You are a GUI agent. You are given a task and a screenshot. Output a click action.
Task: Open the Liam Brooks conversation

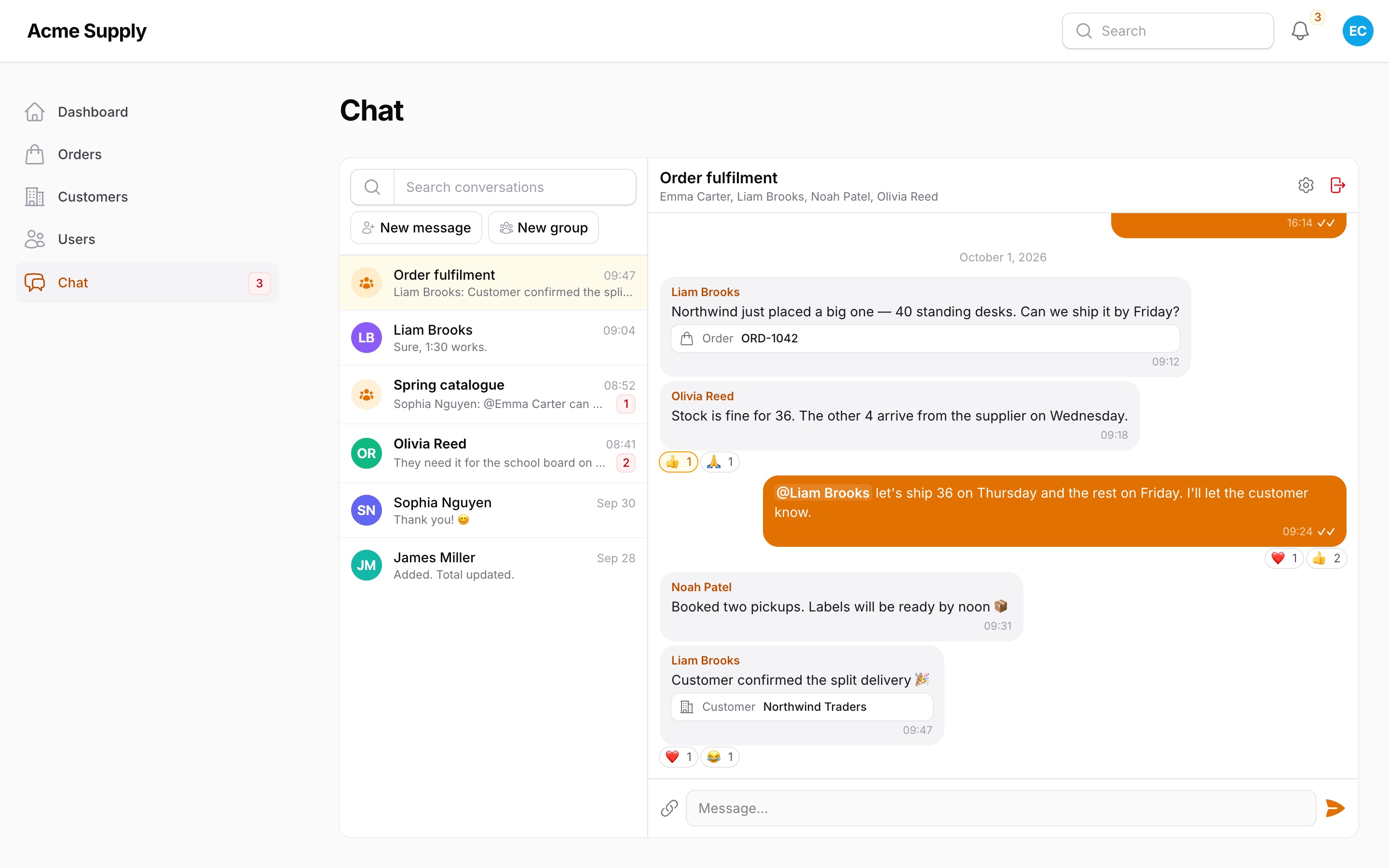pyautogui.click(x=493, y=338)
